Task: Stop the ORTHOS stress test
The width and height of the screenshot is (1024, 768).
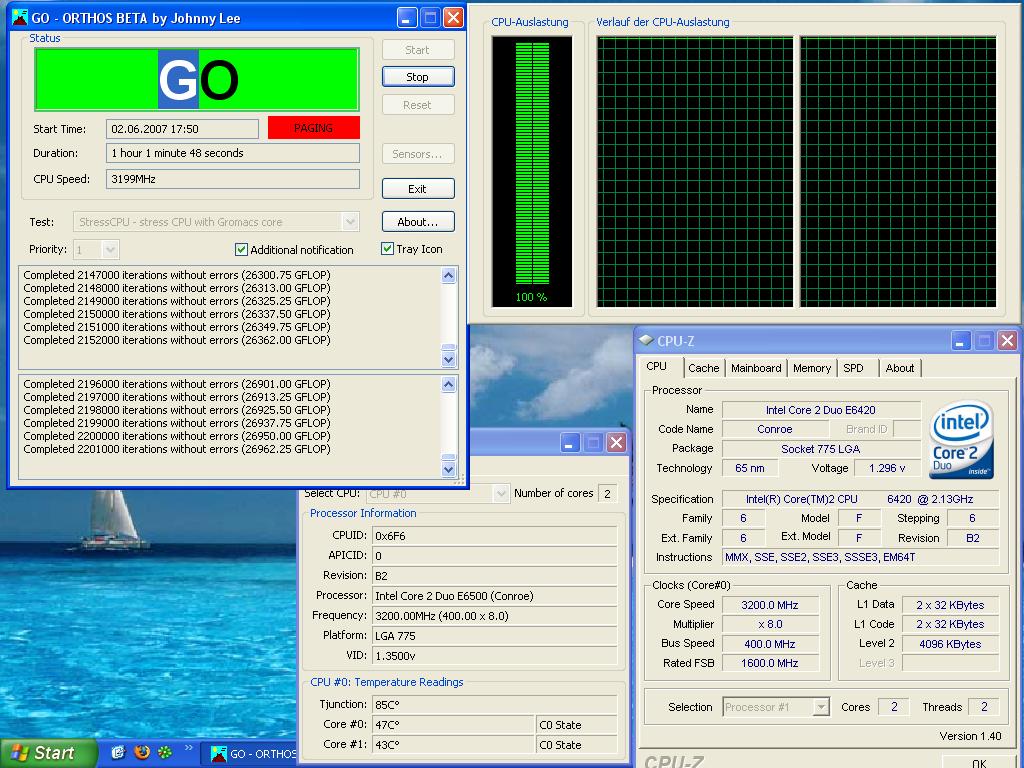Action: click(x=417, y=77)
